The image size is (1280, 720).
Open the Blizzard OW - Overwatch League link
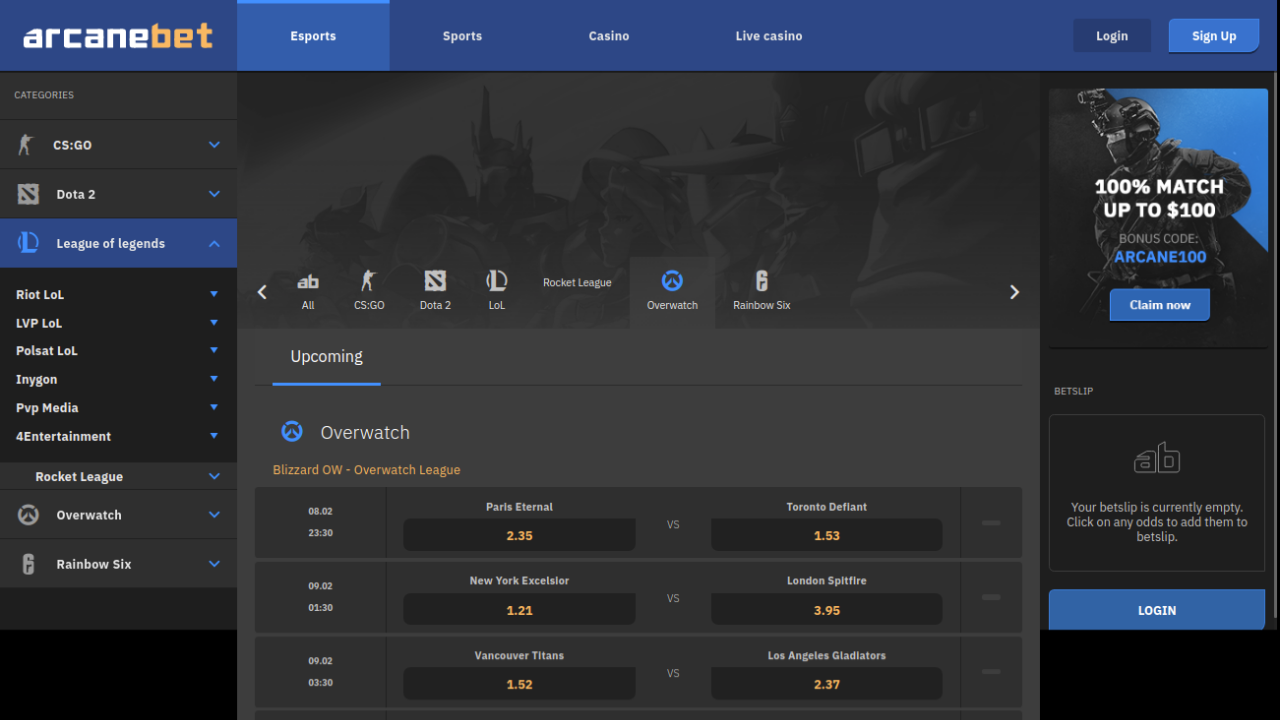click(366, 470)
